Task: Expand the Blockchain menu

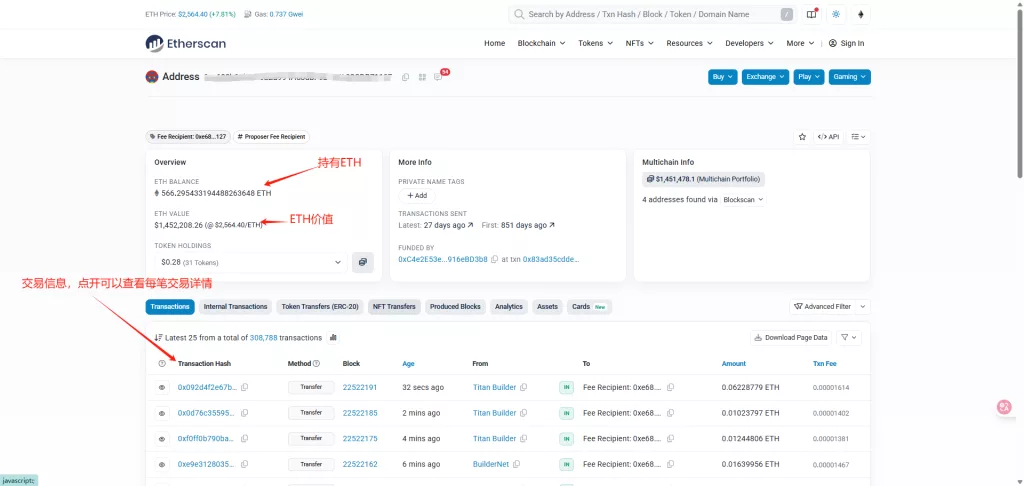Action: pos(541,43)
